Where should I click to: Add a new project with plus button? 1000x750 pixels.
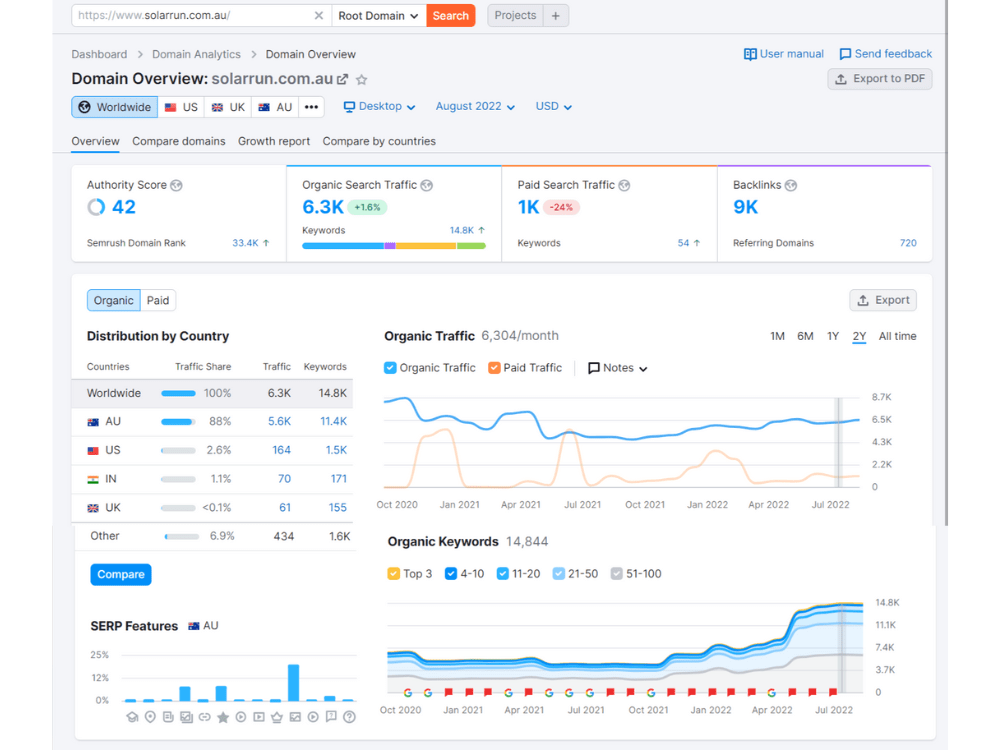[555, 15]
